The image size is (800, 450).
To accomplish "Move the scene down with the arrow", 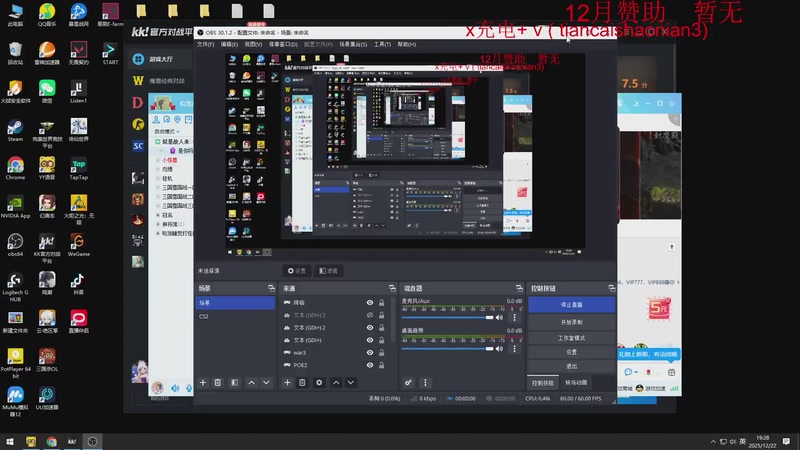I will pyautogui.click(x=266, y=382).
